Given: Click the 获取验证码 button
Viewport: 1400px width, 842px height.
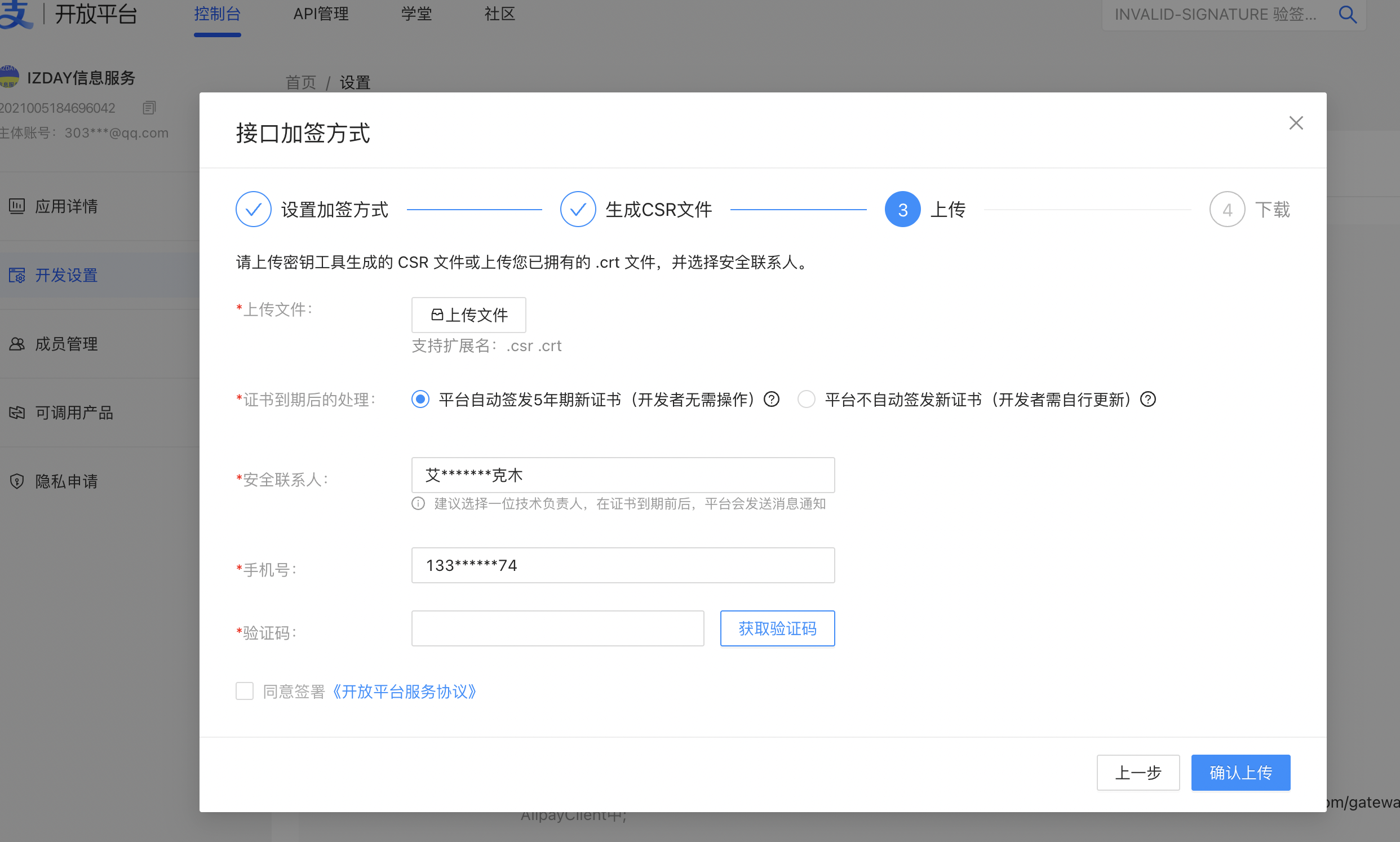Looking at the screenshot, I should 777,628.
